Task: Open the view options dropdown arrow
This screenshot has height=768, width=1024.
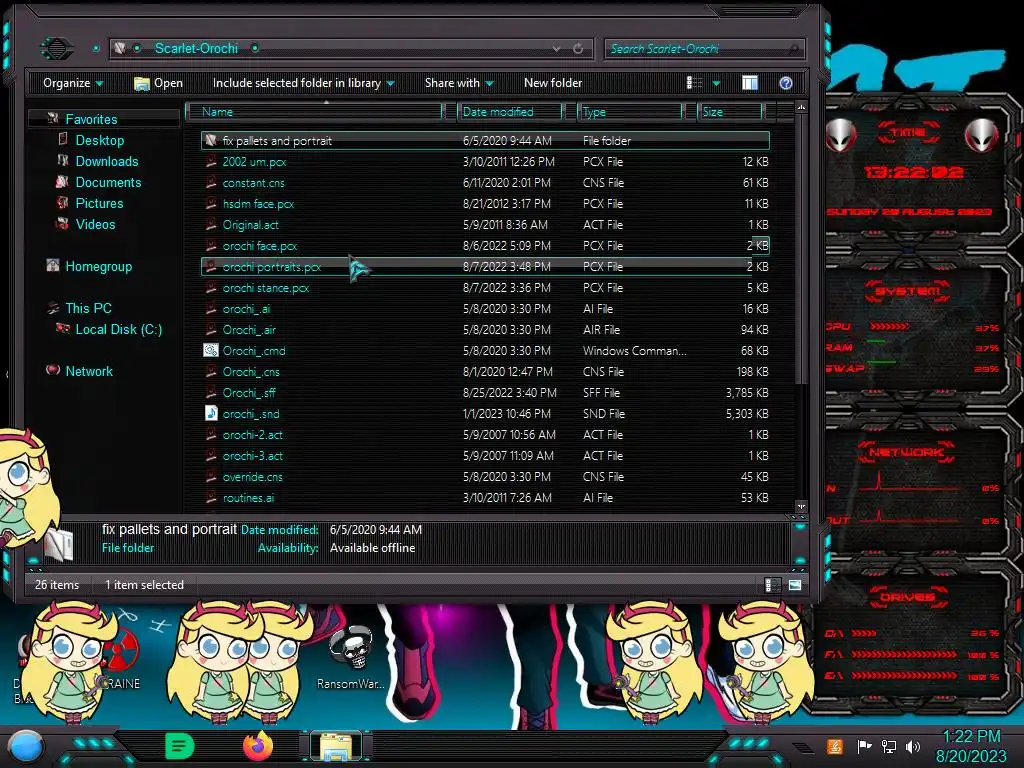Action: click(x=716, y=84)
